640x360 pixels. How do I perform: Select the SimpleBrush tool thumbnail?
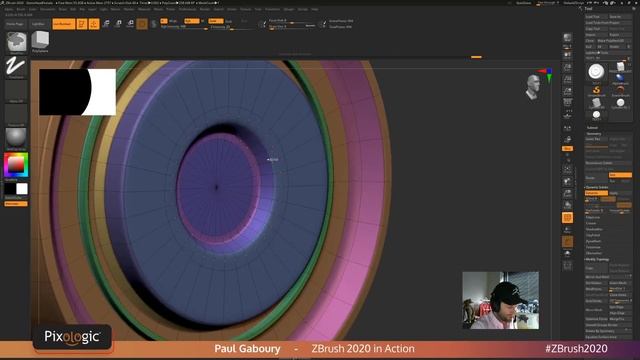(596, 91)
